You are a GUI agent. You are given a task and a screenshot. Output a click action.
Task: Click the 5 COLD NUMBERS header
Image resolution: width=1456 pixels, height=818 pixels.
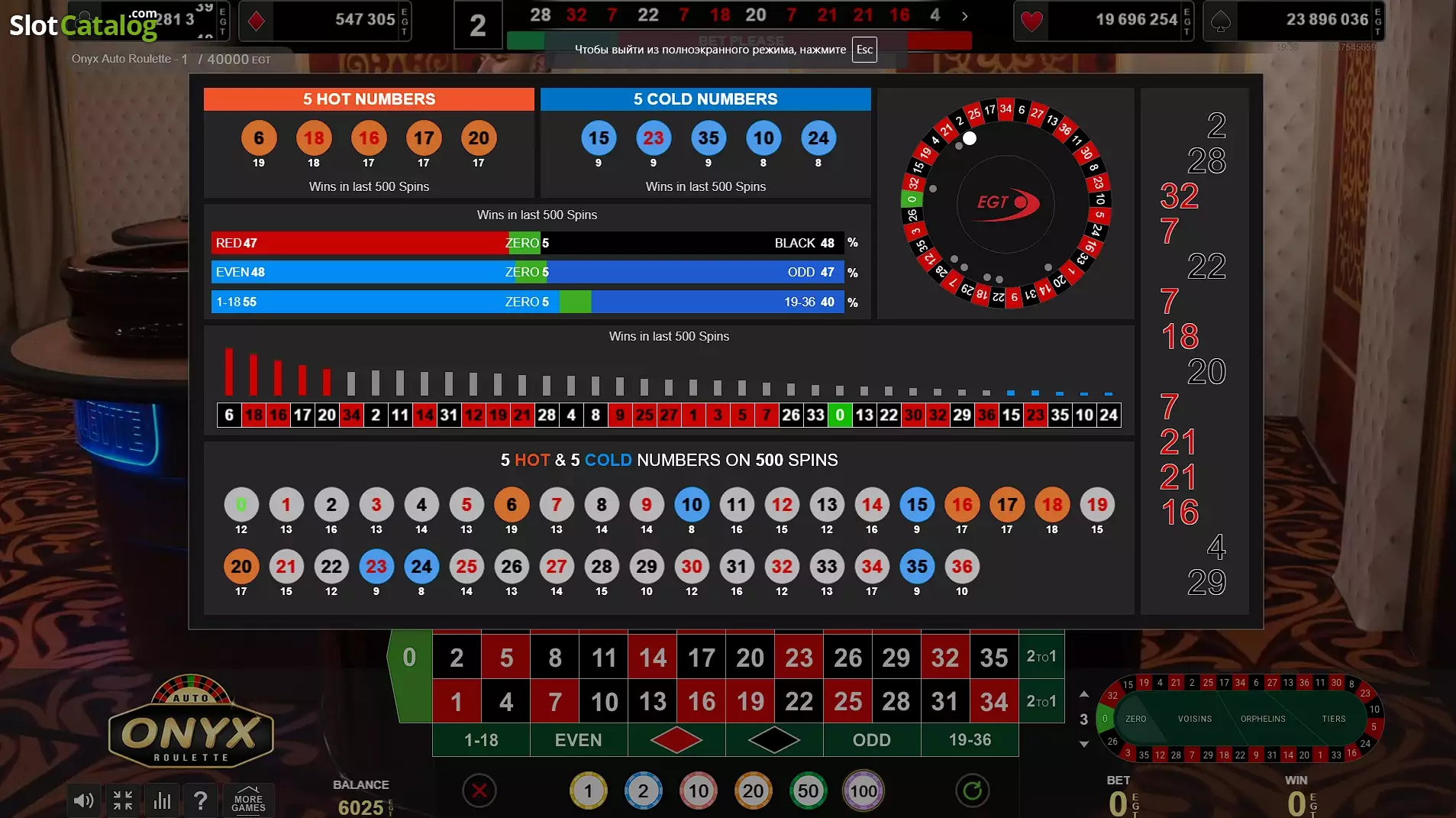(705, 99)
